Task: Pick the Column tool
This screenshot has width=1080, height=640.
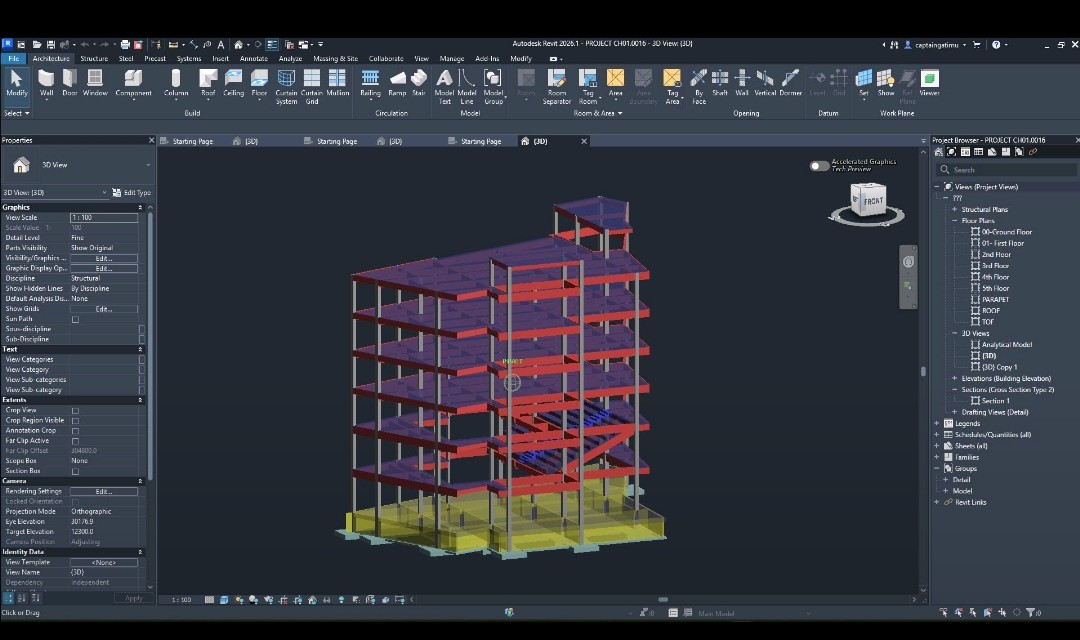Action: point(176,83)
